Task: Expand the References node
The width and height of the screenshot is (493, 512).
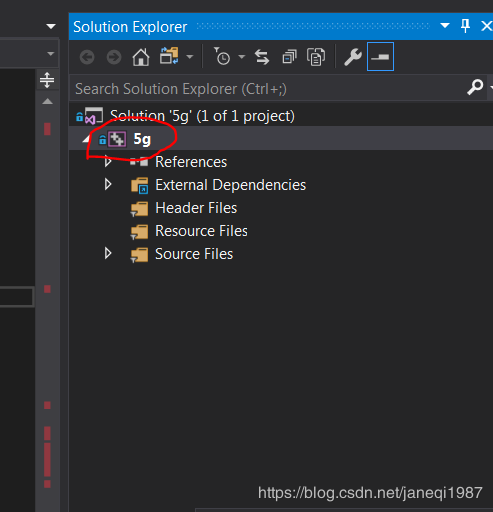Action: click(x=108, y=161)
